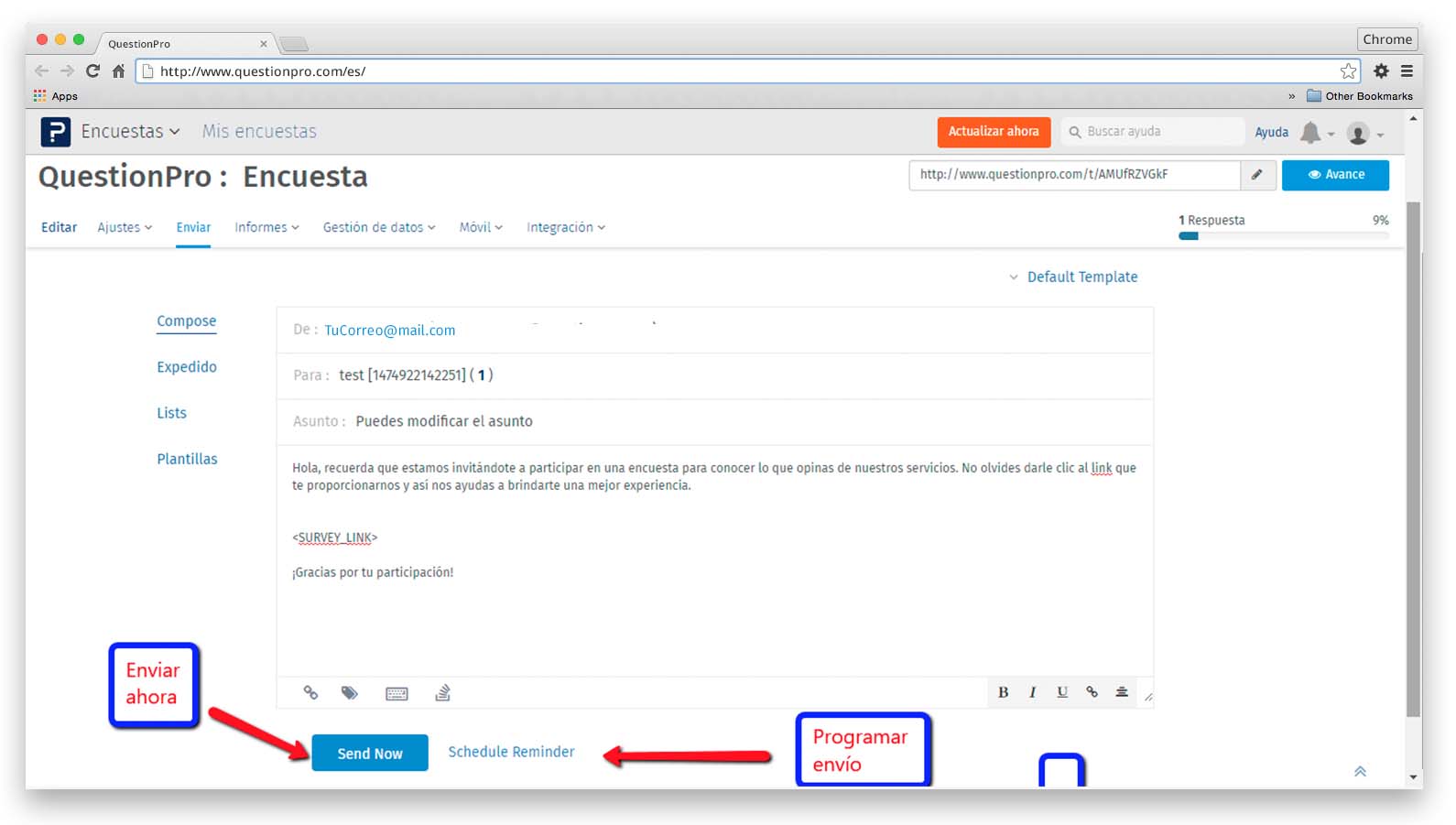Open Ayuda help link

pos(1271,133)
